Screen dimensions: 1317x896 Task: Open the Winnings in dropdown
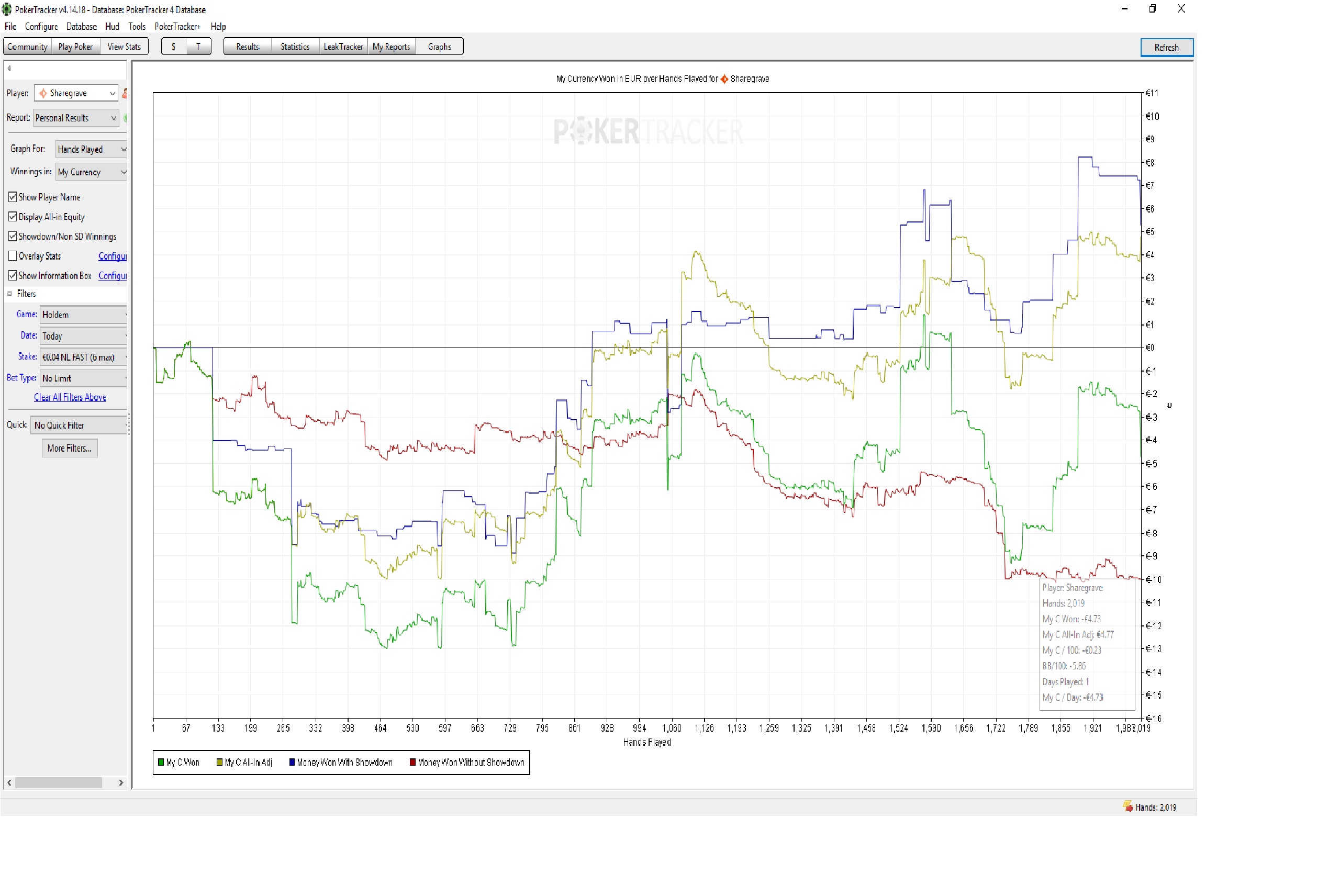[x=91, y=172]
